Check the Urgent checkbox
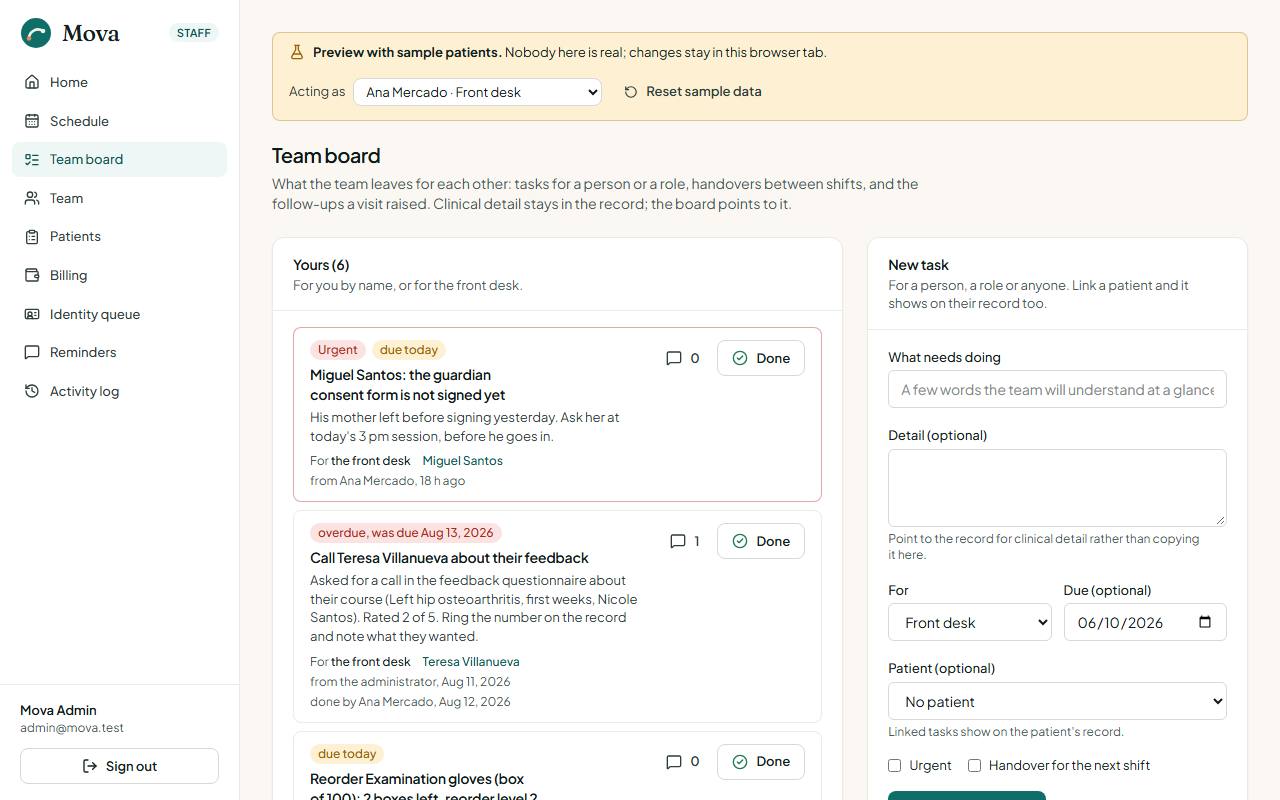1280x800 pixels. [895, 766]
